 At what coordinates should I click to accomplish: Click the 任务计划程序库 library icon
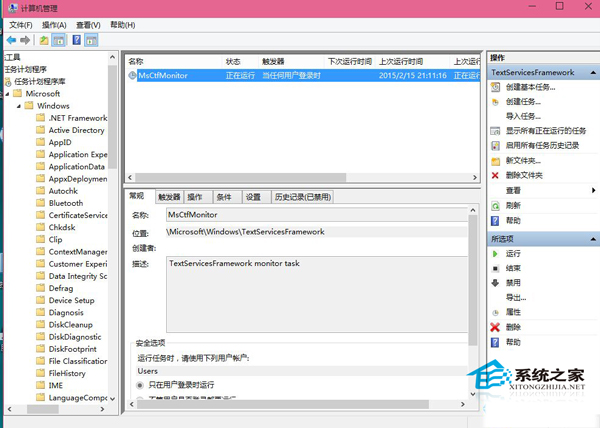(x=8, y=81)
